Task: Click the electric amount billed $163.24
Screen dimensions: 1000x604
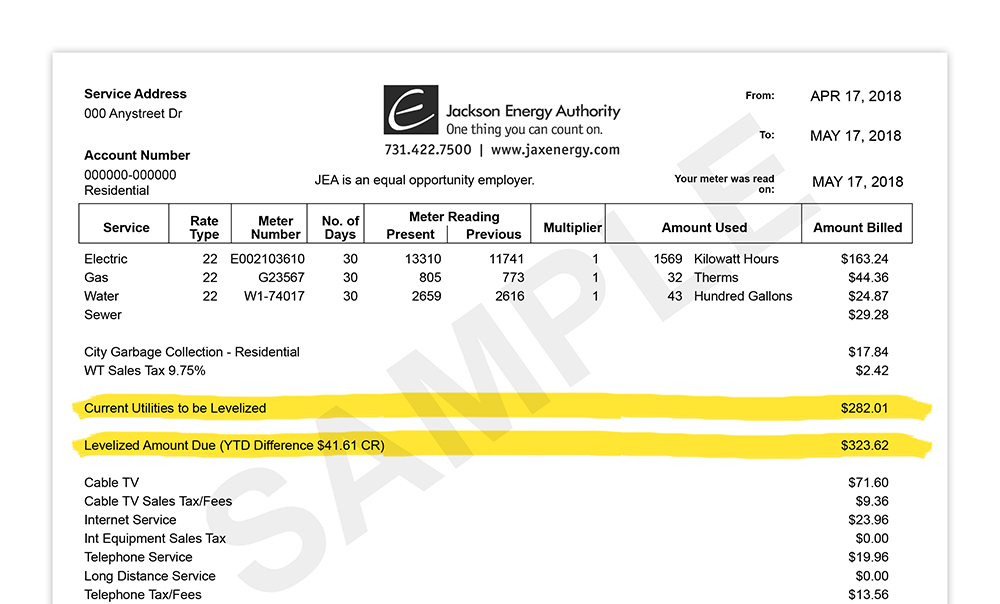Action: (x=864, y=259)
